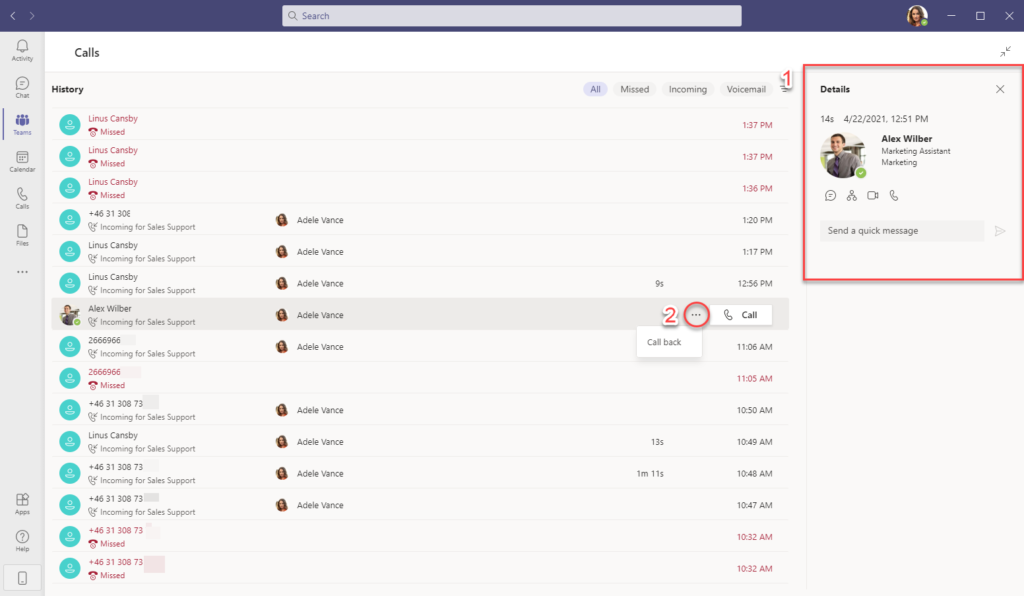Click Adele Vance's name in the 10:49 AM row
1024x596 pixels.
pyautogui.click(x=320, y=442)
